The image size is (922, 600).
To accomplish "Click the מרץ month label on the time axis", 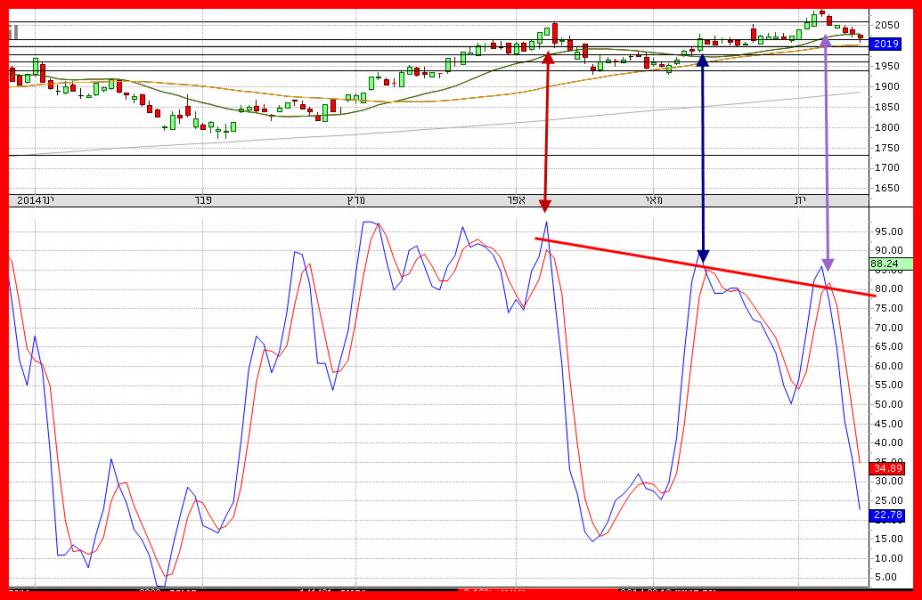I will tap(357, 200).
